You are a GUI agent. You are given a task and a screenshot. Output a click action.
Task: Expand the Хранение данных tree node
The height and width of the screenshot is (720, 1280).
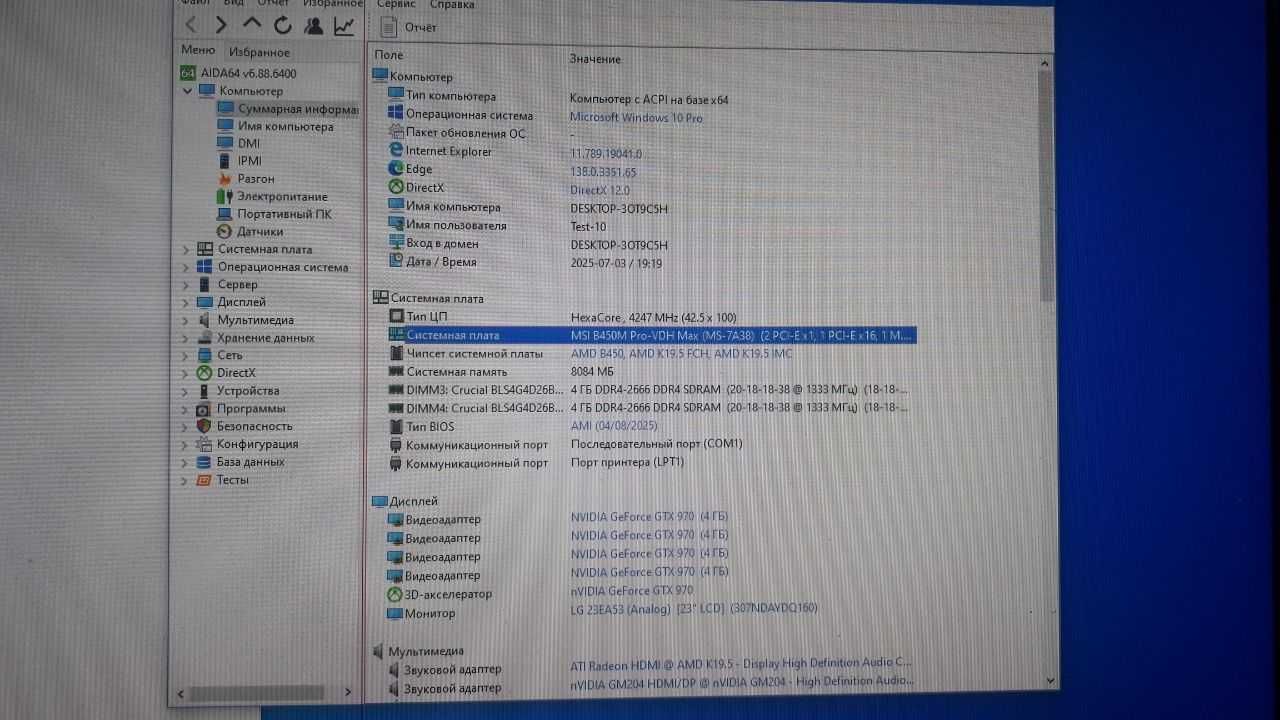tap(186, 338)
